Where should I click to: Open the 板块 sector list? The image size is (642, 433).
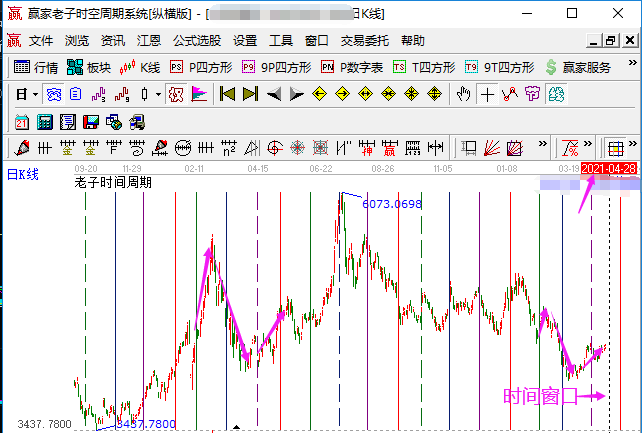(88, 67)
